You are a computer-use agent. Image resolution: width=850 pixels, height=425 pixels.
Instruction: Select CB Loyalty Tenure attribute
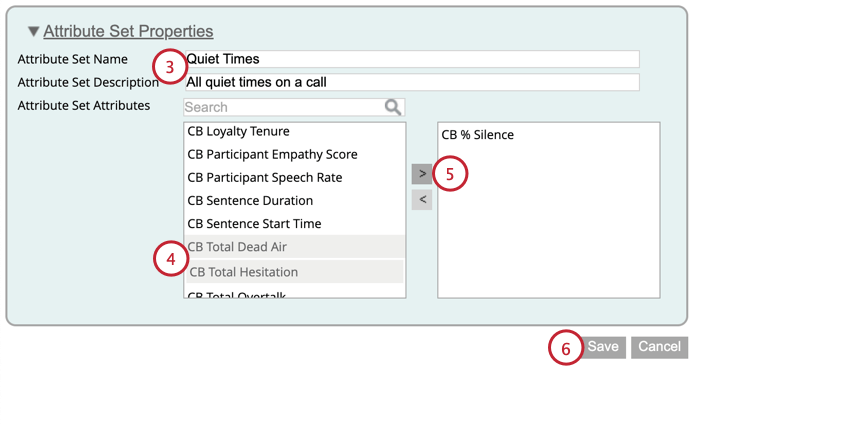pyautogui.click(x=238, y=131)
